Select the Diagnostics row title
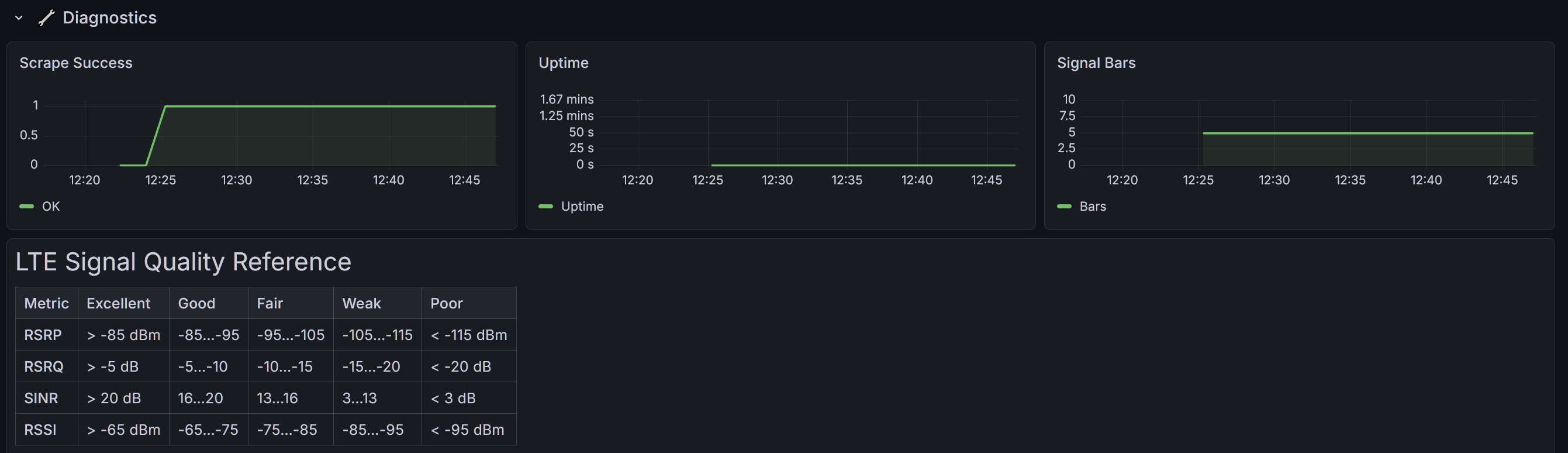Image resolution: width=1568 pixels, height=453 pixels. (x=109, y=18)
